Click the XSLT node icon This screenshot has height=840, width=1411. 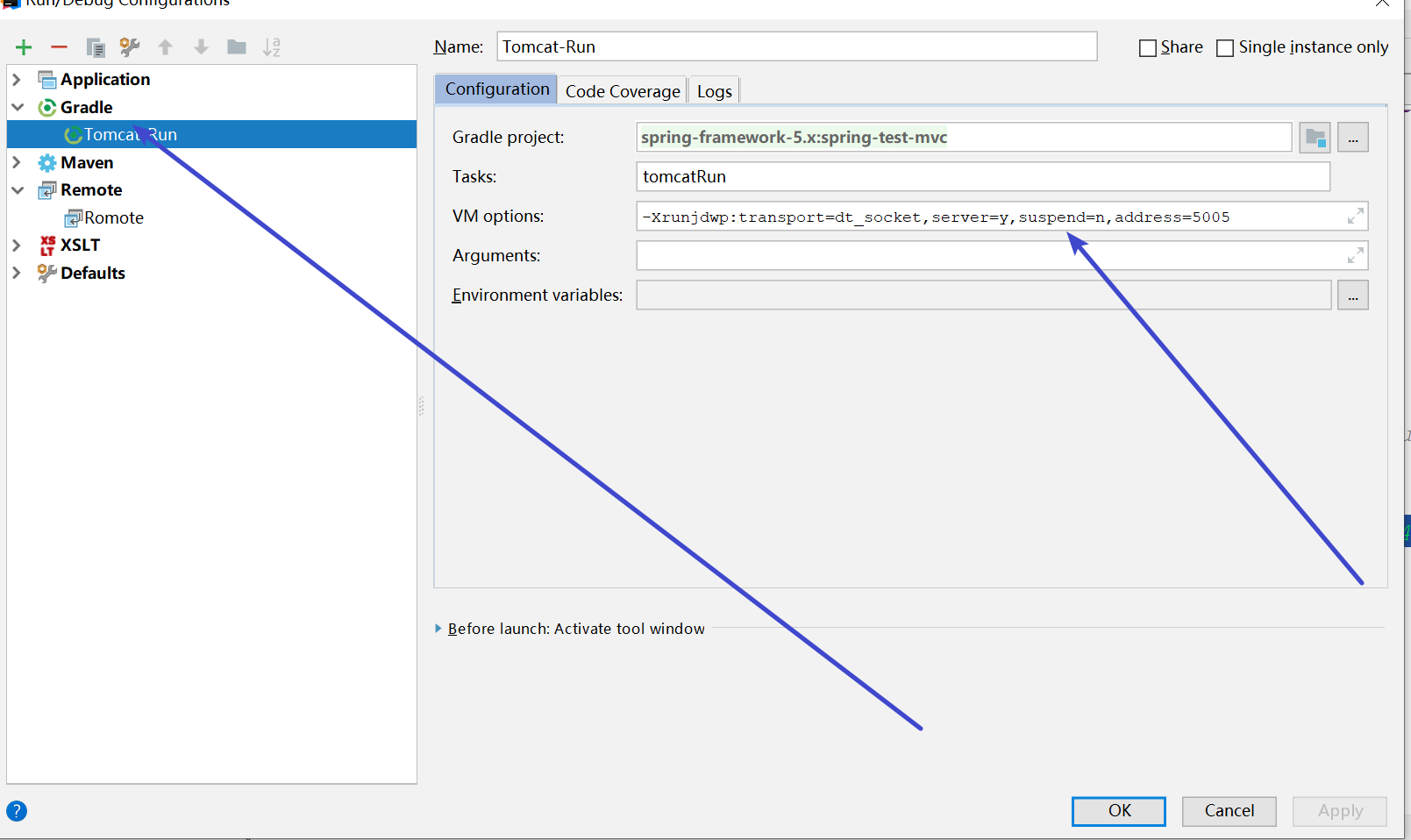(47, 246)
